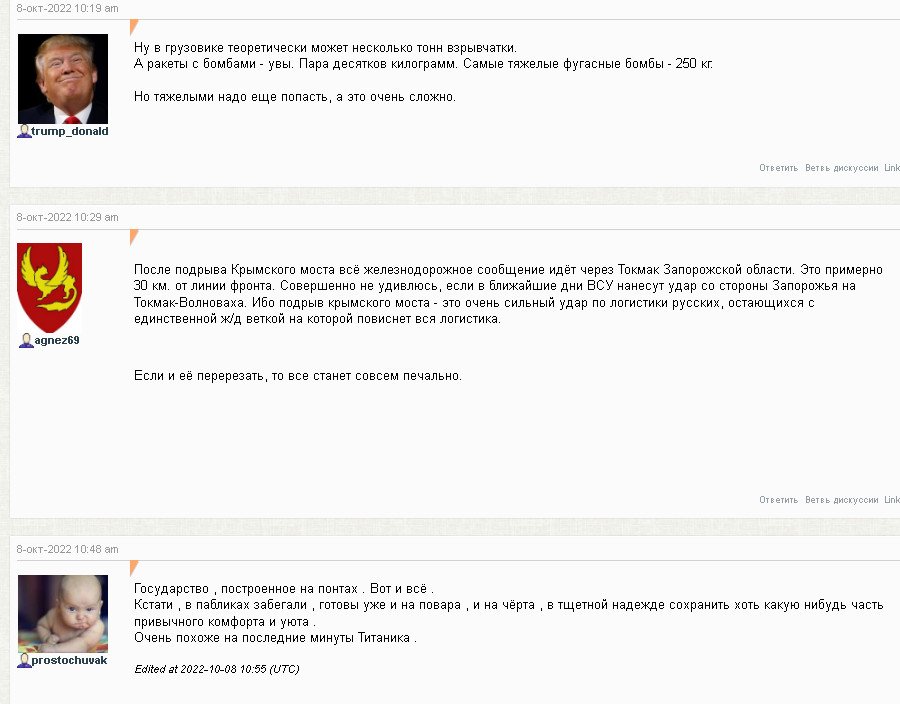The image size is (900, 704).
Task: Click timestamp 8-окт-2022 10:29 am
Action: pyautogui.click(x=67, y=217)
